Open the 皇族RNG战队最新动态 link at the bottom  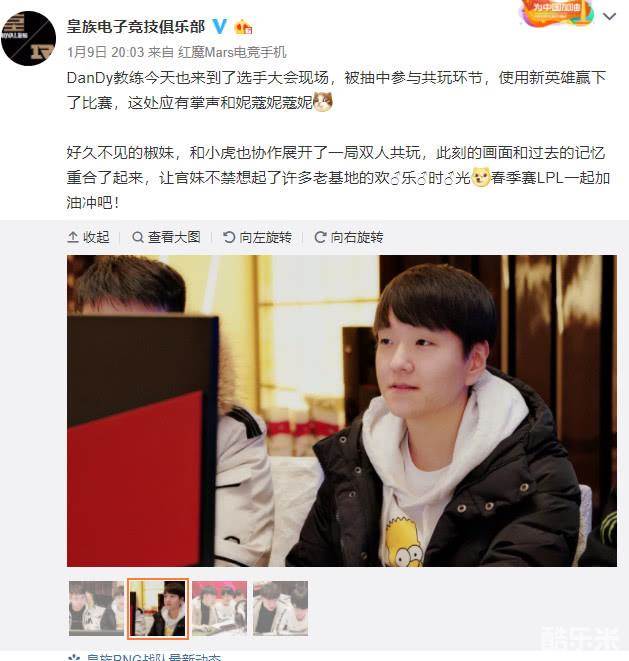[x=154, y=658]
